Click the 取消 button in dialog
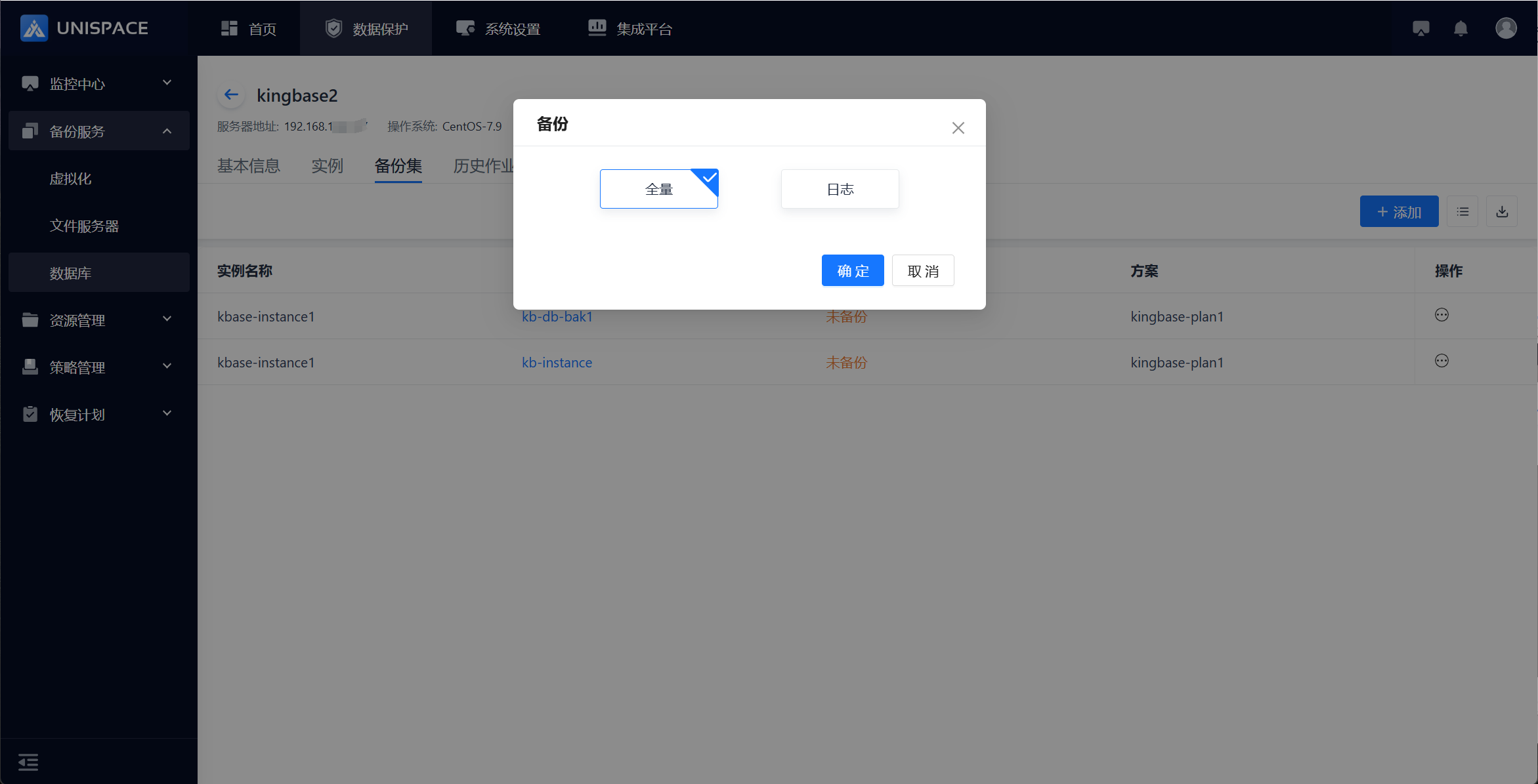The width and height of the screenshot is (1538, 784). coord(922,271)
